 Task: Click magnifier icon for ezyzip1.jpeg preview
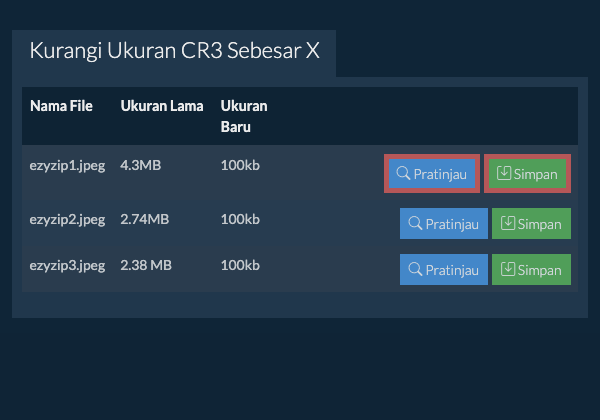404,174
